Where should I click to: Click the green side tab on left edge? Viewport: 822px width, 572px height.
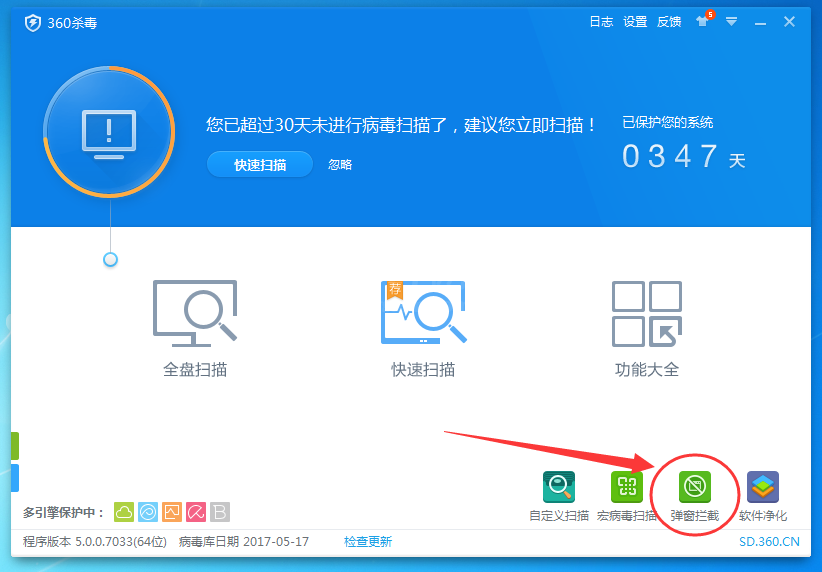(15, 446)
